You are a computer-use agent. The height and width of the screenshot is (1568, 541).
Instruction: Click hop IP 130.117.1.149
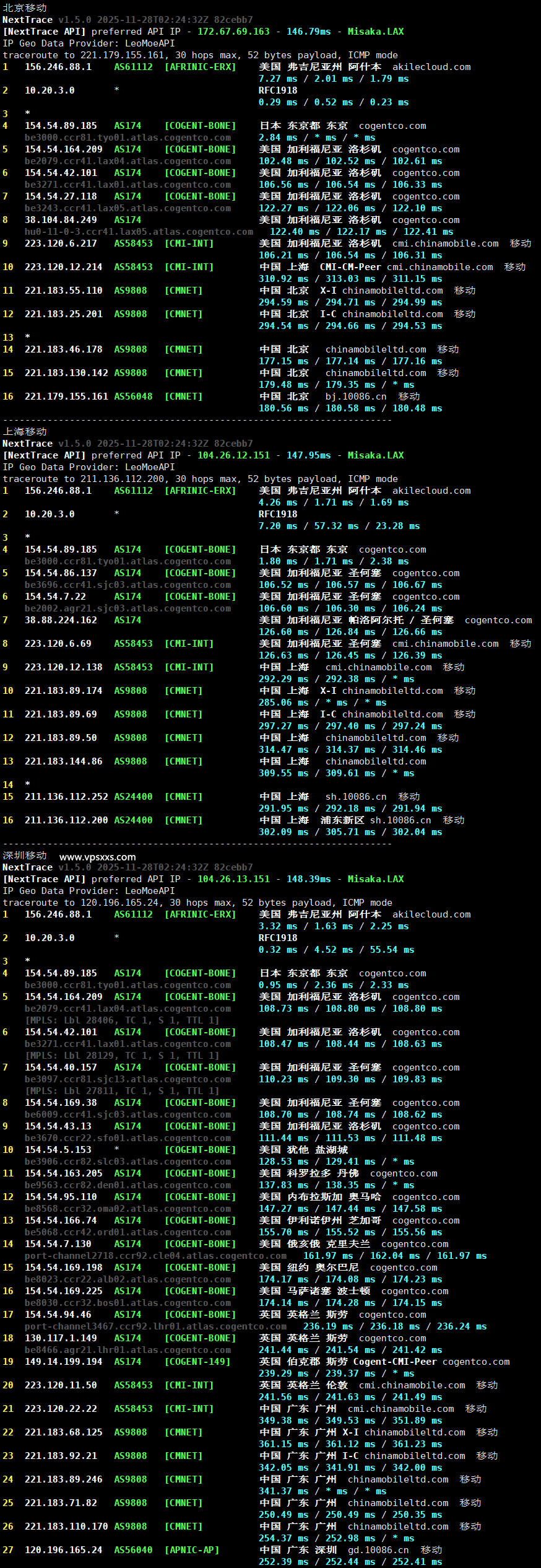coord(61,1338)
